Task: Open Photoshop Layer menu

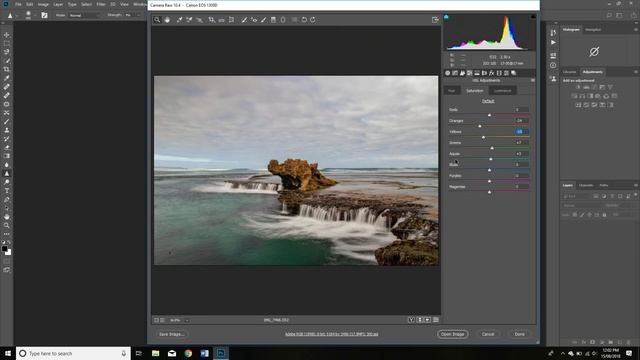Action: pos(58,4)
